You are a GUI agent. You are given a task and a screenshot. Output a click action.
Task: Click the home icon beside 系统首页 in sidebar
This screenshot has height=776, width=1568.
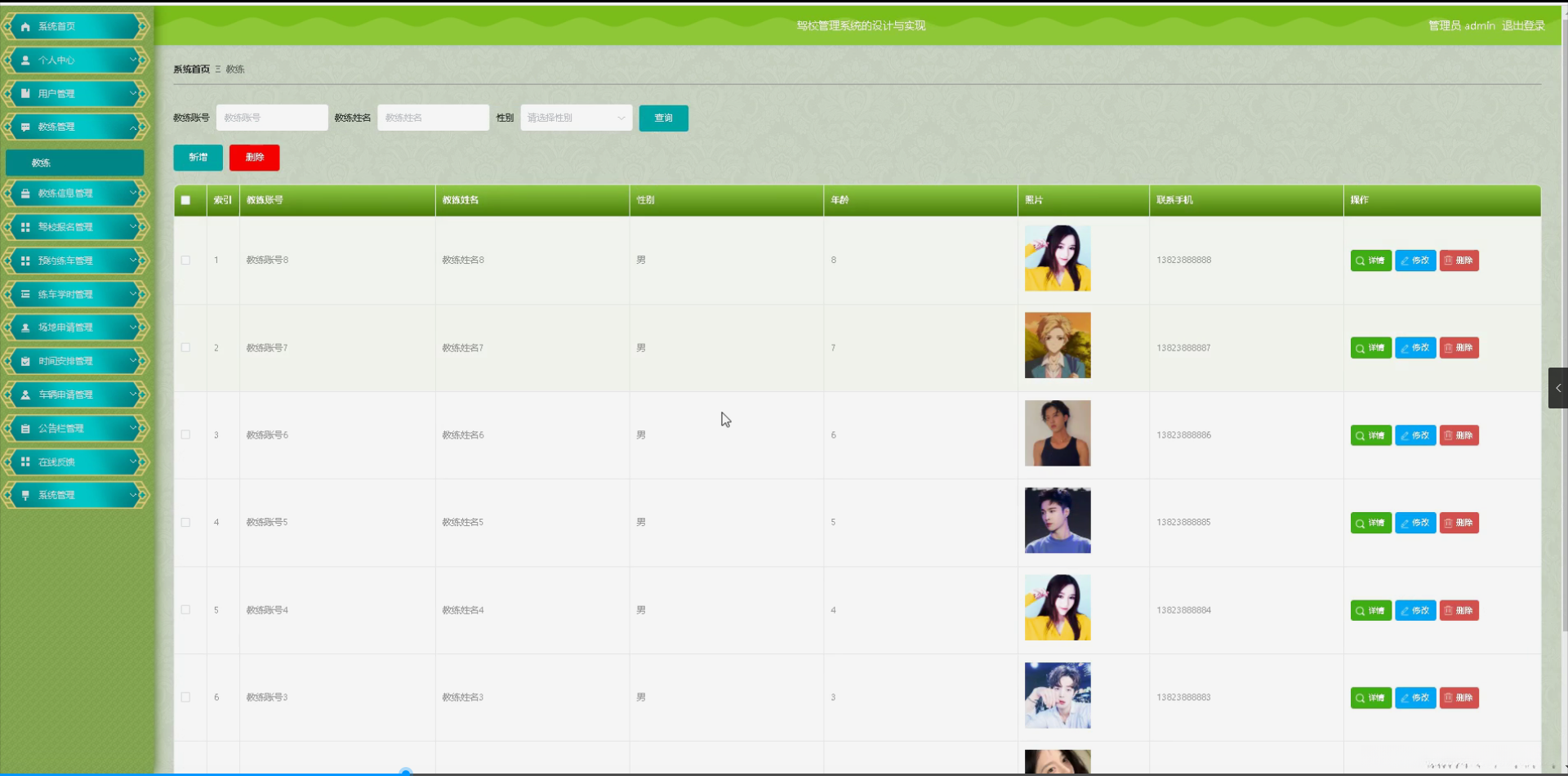coord(25,27)
